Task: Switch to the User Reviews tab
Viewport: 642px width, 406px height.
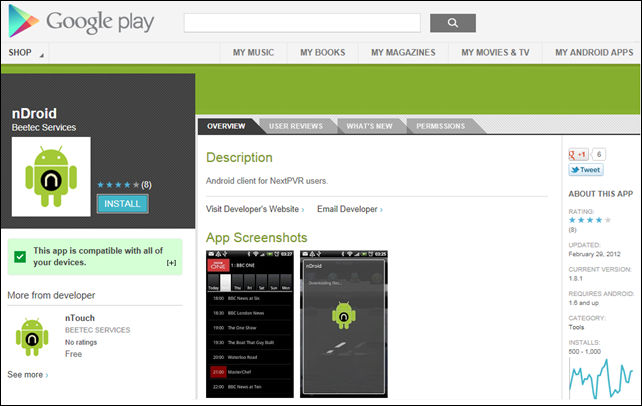Action: (x=296, y=126)
